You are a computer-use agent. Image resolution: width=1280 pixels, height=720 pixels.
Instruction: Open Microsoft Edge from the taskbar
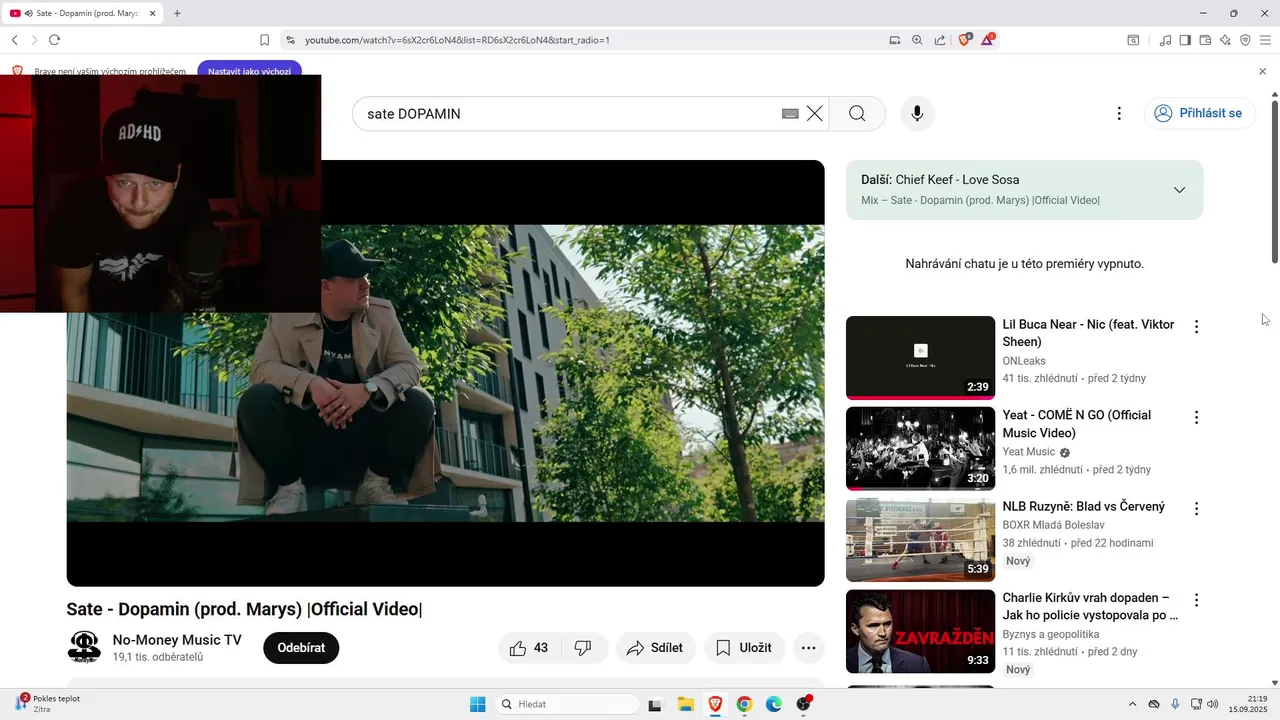tap(774, 704)
